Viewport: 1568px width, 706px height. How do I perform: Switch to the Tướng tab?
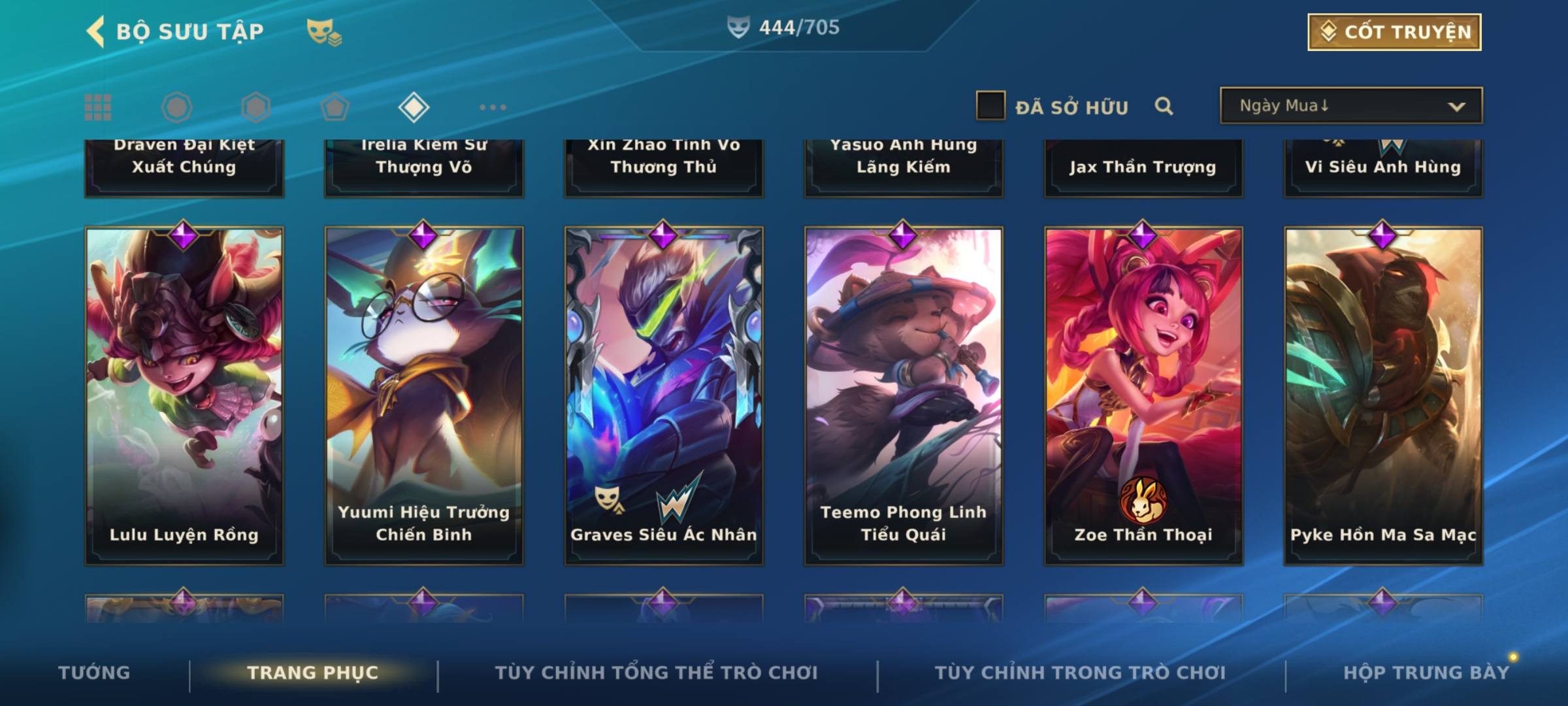(94, 672)
